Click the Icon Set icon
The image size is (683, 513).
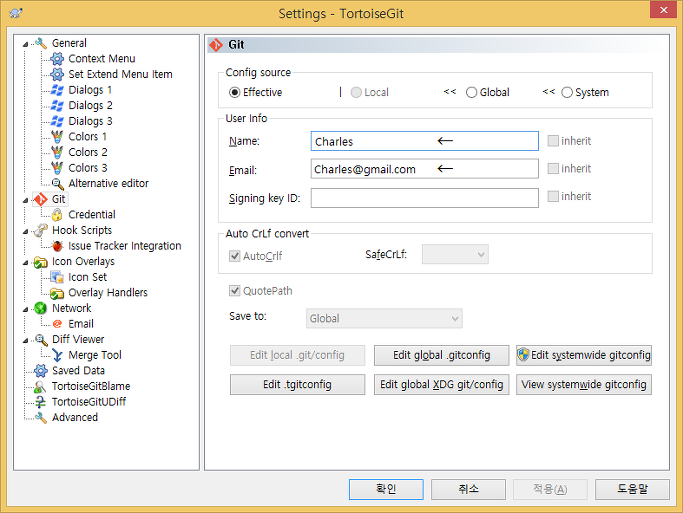point(57,277)
